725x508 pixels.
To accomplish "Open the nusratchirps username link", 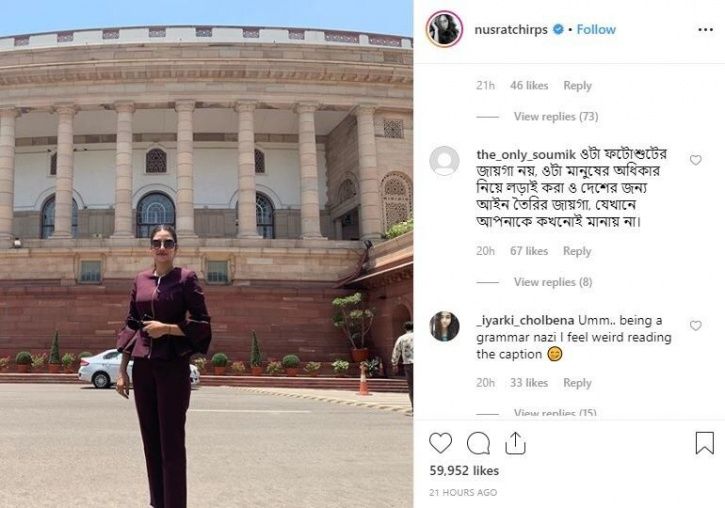I will (511, 30).
